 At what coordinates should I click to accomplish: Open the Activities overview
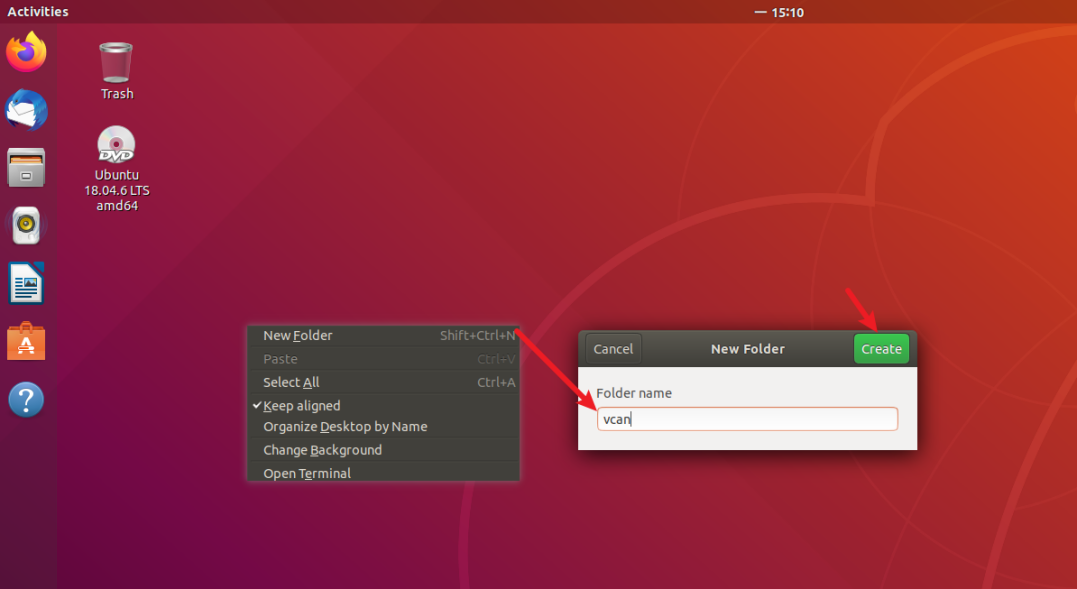coord(38,12)
